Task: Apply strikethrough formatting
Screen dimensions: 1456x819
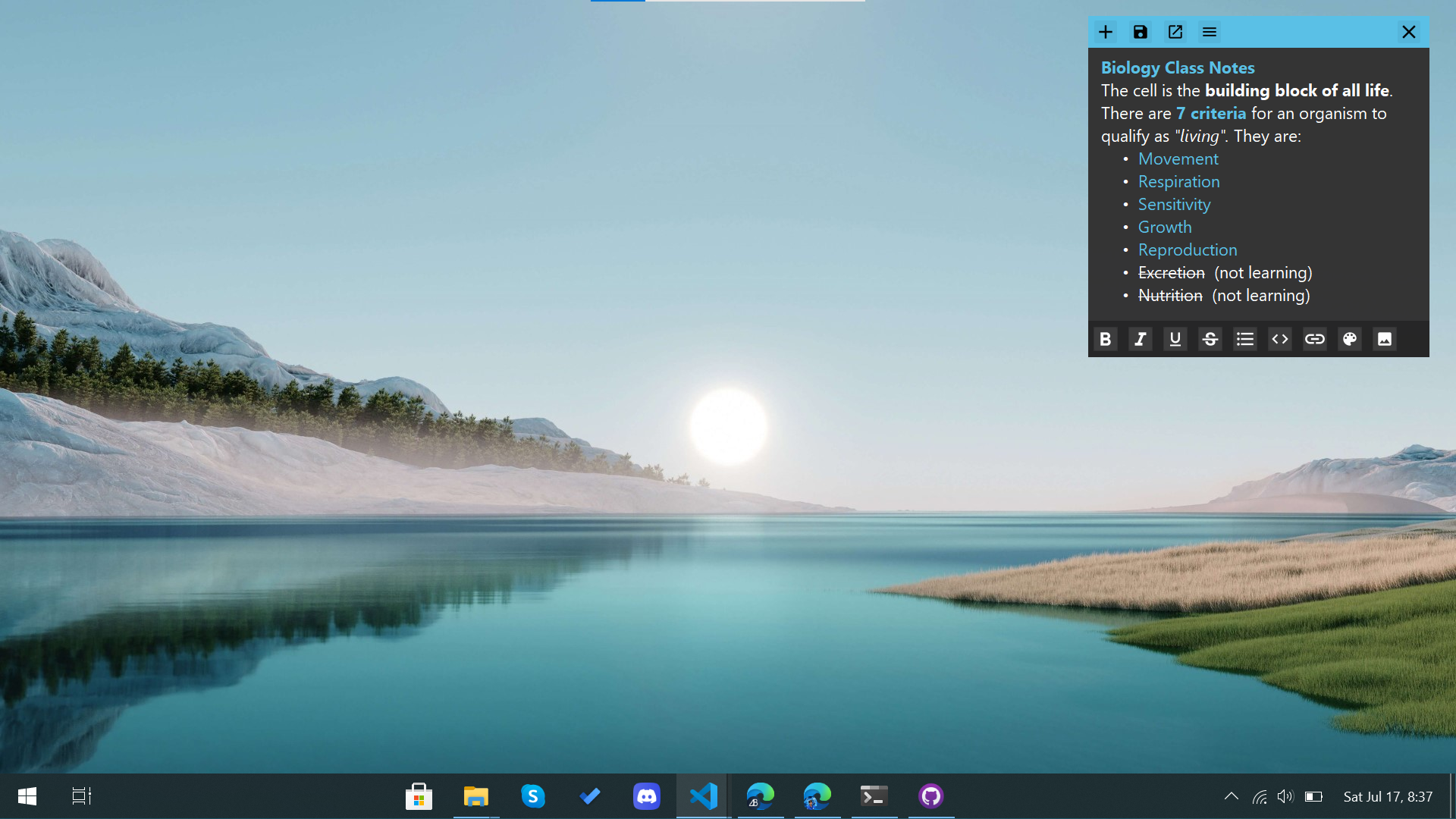Action: pos(1210,339)
